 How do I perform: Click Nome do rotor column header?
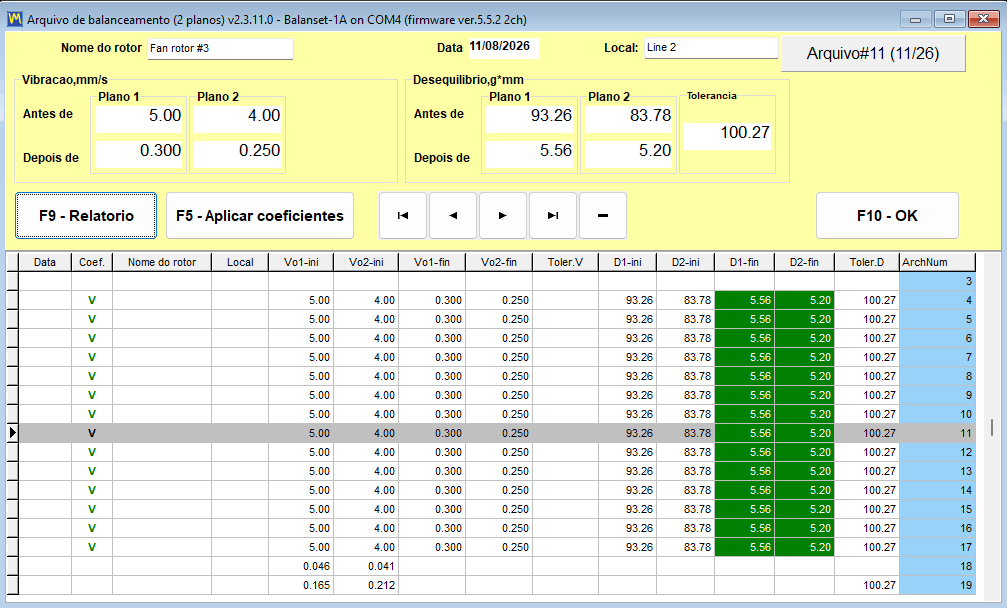point(162,262)
